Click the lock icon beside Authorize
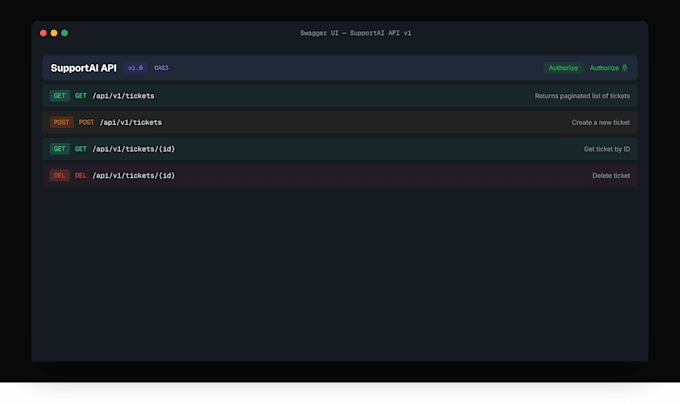This screenshot has width=680, height=404. tap(624, 68)
